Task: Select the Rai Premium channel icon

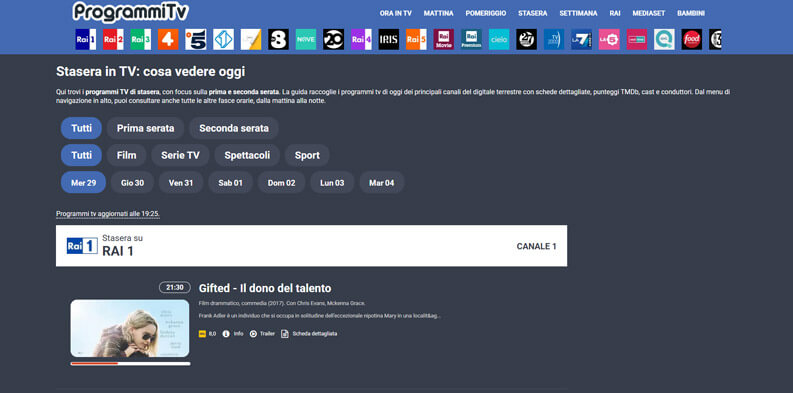Action: click(471, 39)
